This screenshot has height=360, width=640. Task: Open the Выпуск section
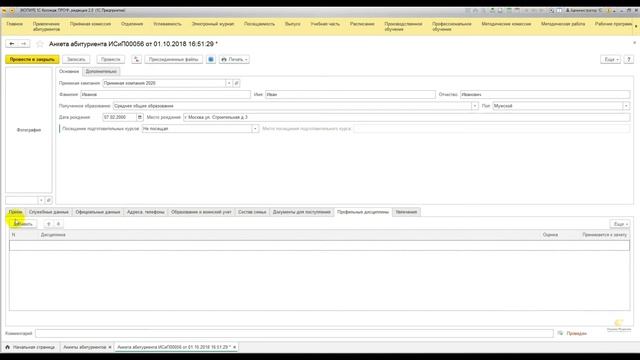[293, 24]
